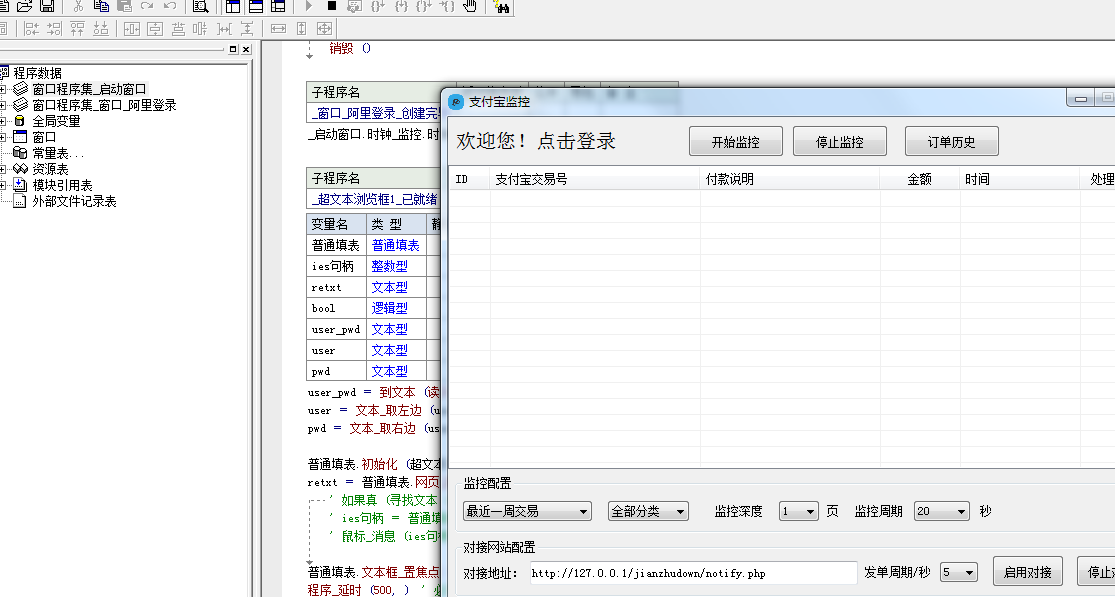1115x597 pixels.
Task: Open the 发单周期/秒 dropdown
Action: (x=959, y=572)
